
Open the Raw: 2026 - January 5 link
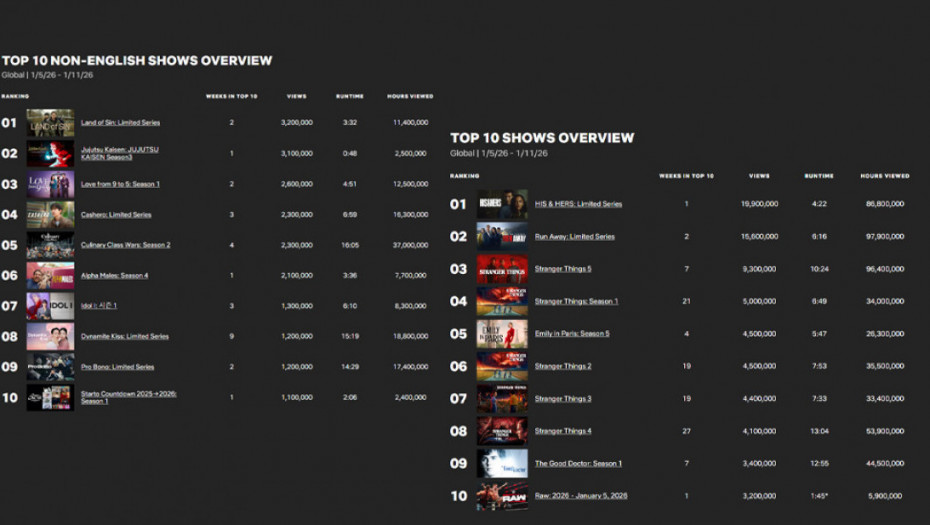tap(581, 496)
